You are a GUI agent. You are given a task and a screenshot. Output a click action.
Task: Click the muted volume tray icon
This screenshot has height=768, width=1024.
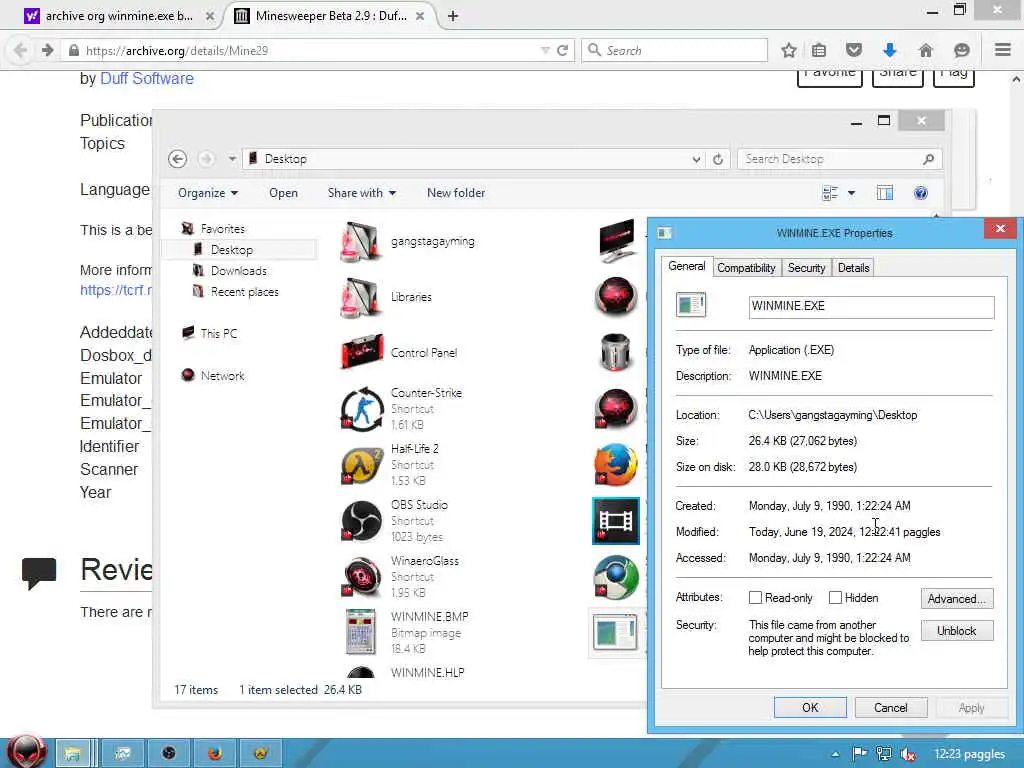tap(908, 754)
